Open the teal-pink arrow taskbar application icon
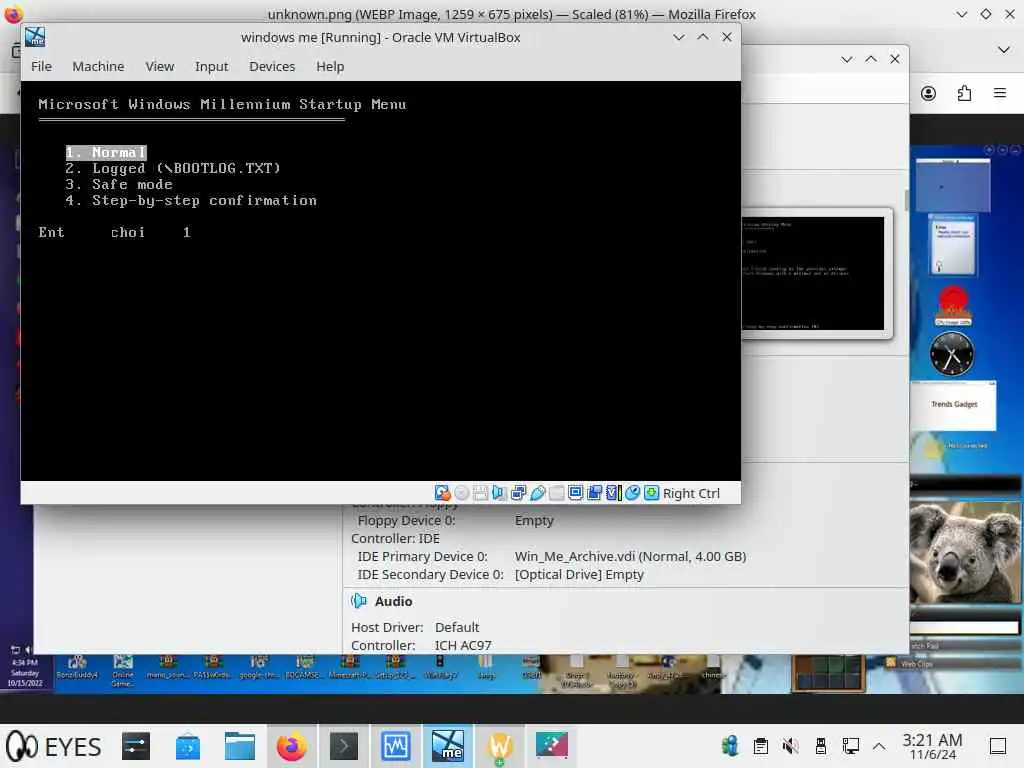Screen dimensions: 1024x768 (x=552, y=746)
